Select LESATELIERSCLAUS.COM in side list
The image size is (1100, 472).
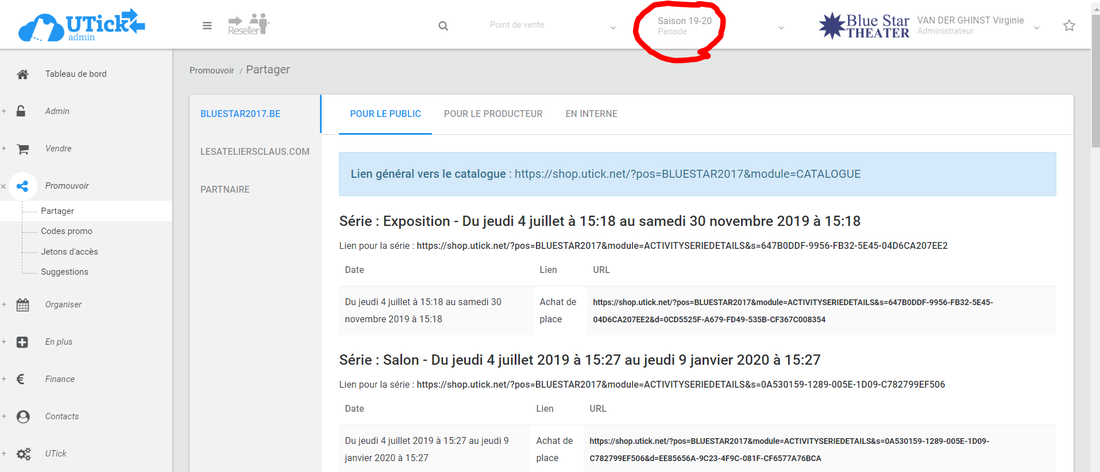254,152
